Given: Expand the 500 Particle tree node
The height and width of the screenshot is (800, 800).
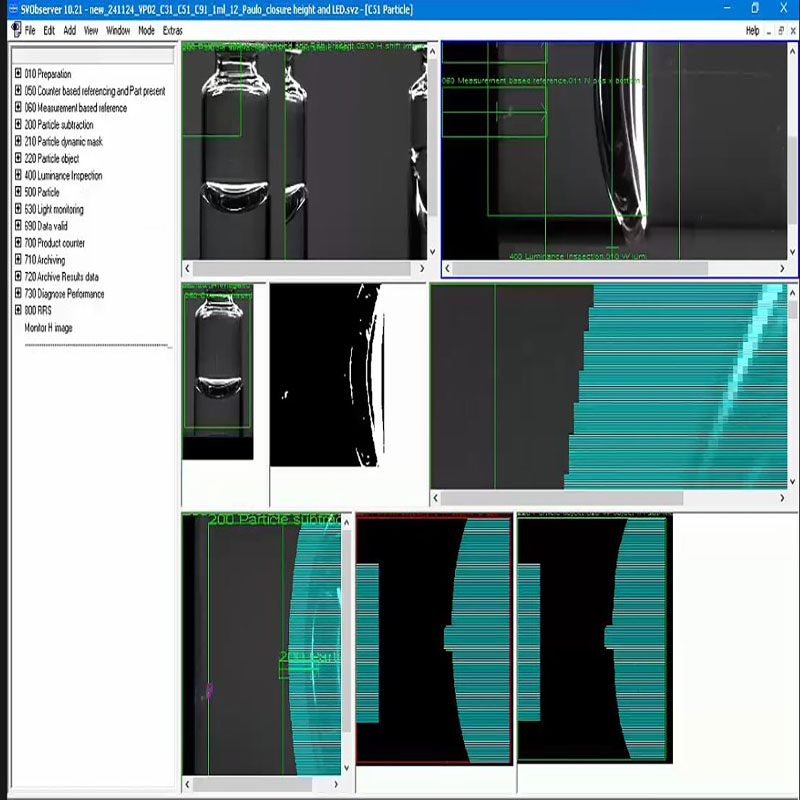Looking at the screenshot, I should (x=18, y=192).
